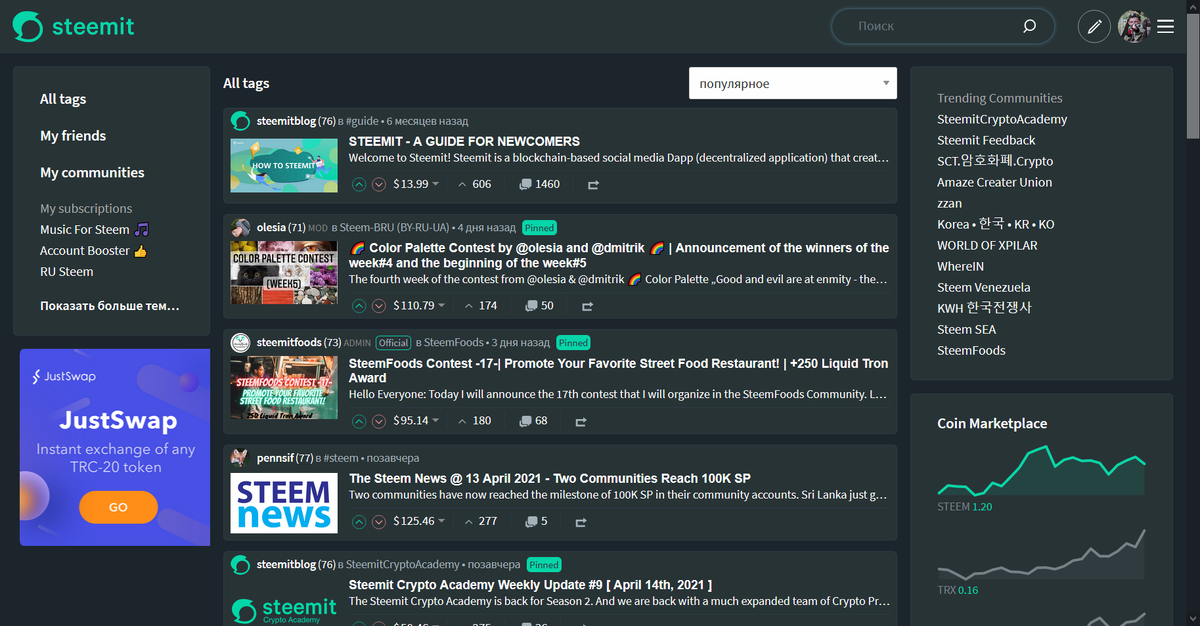Viewport: 1200px width, 626px height.
Task: Upvote the SteemFoods Contest post
Action: [359, 421]
